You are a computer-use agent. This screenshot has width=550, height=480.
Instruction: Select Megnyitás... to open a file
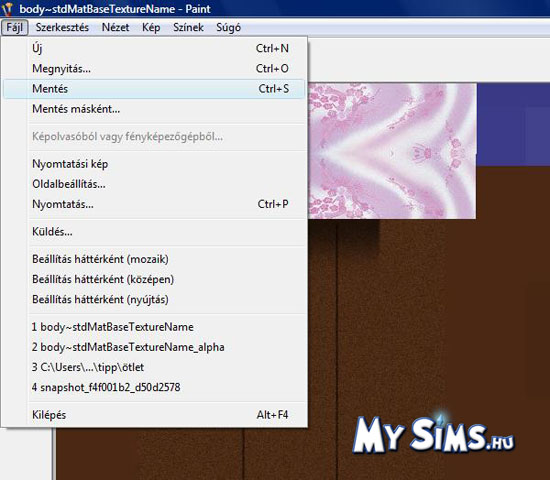point(154,68)
